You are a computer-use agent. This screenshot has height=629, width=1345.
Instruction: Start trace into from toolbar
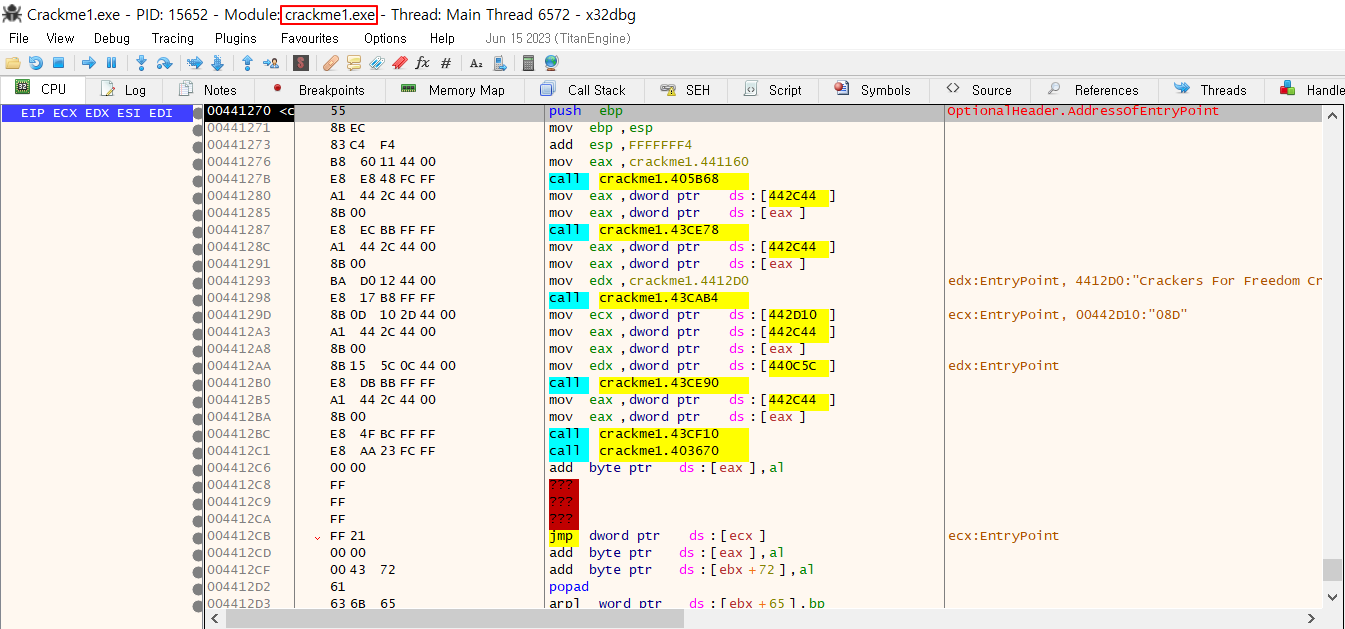(x=195, y=63)
